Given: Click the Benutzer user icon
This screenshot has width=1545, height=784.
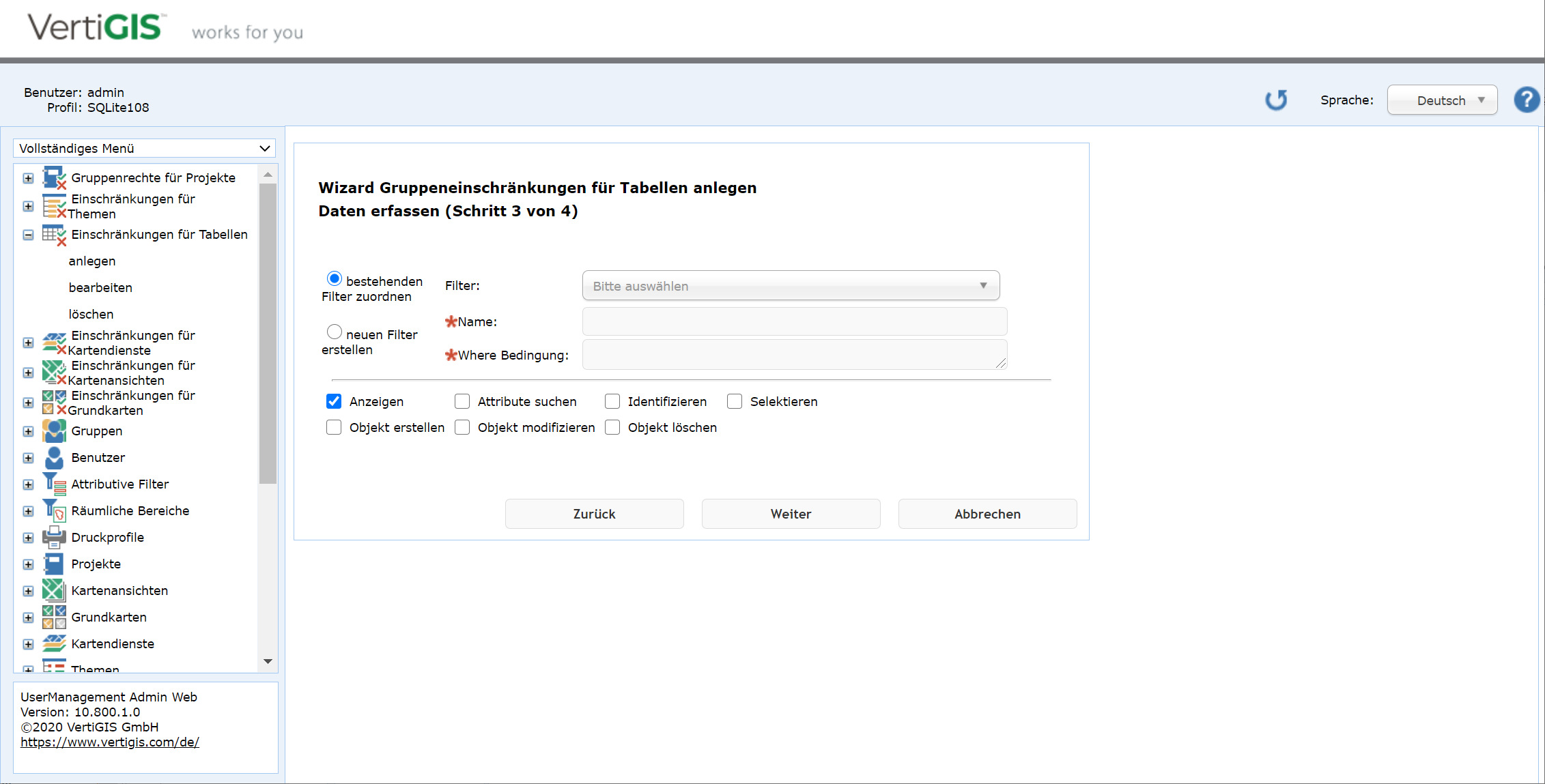Looking at the screenshot, I should pyautogui.click(x=53, y=457).
